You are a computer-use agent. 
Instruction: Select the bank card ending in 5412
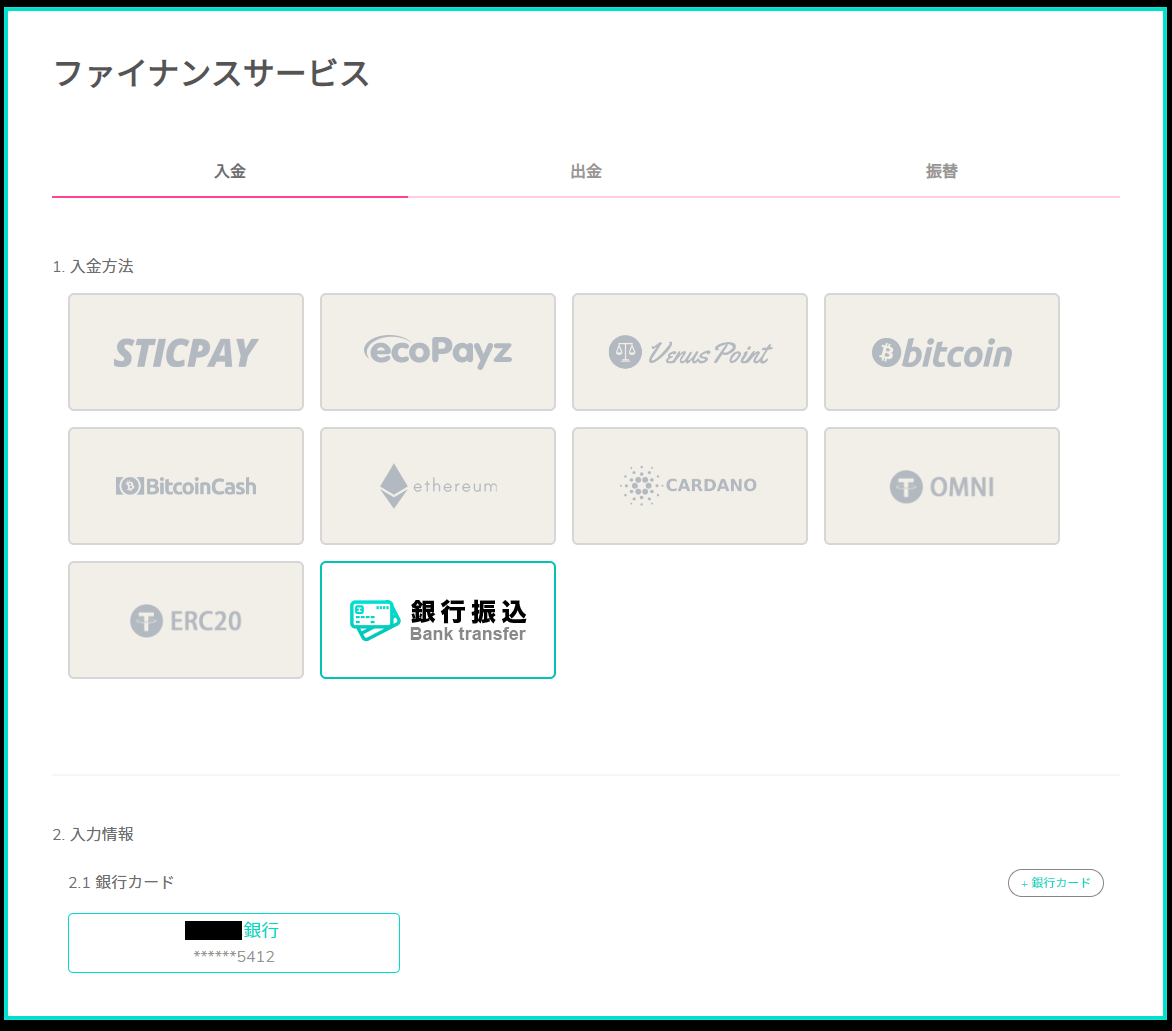click(234, 943)
